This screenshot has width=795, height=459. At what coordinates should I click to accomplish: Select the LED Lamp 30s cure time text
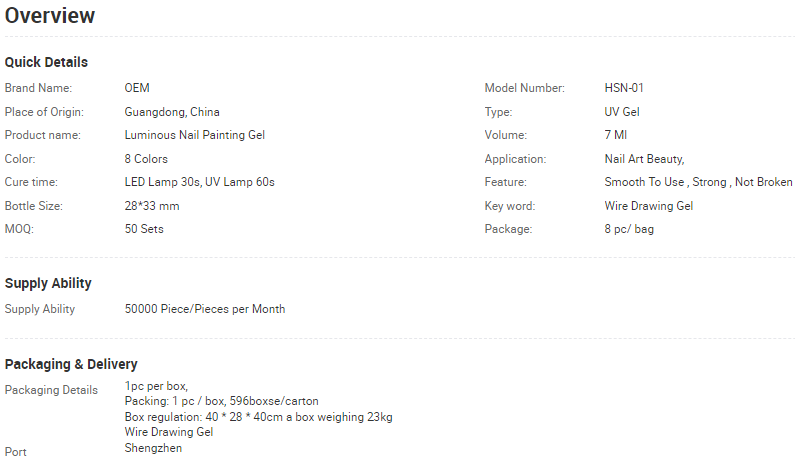162,182
